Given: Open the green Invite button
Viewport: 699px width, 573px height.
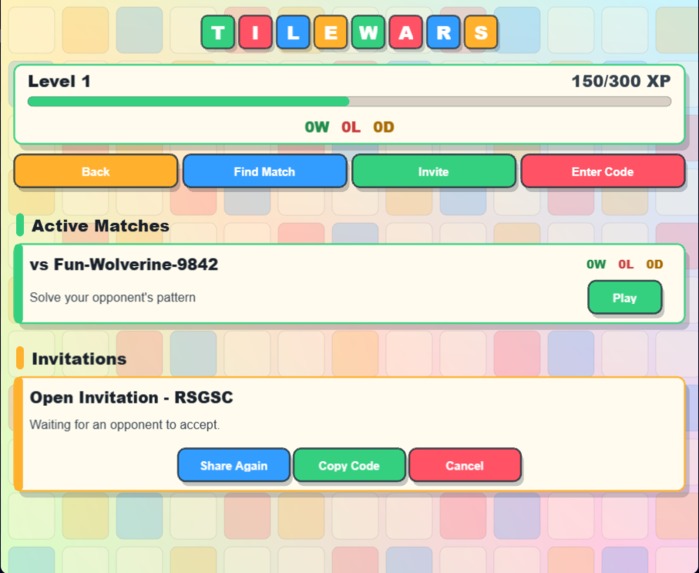Looking at the screenshot, I should click(x=433, y=171).
